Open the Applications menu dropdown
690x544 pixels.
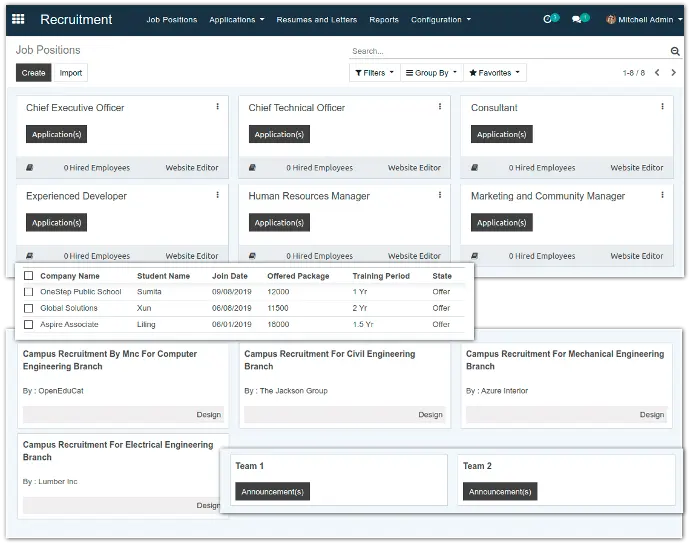237,20
